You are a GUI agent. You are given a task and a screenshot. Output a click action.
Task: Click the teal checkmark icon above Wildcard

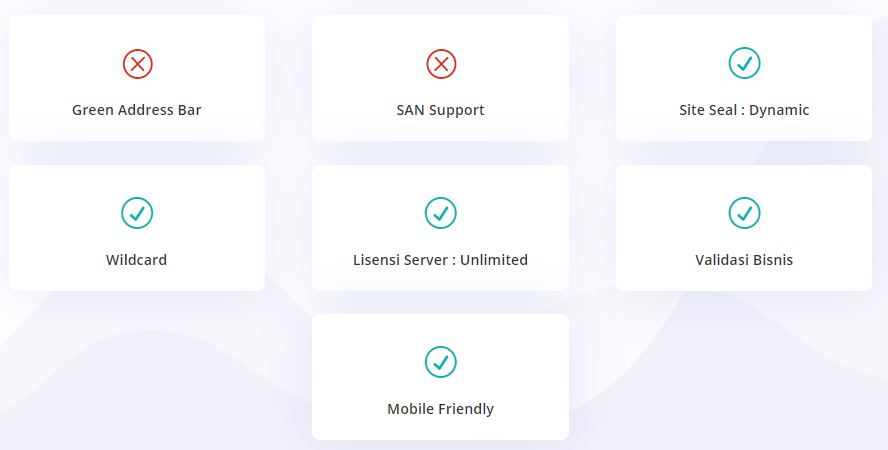pyautogui.click(x=137, y=212)
